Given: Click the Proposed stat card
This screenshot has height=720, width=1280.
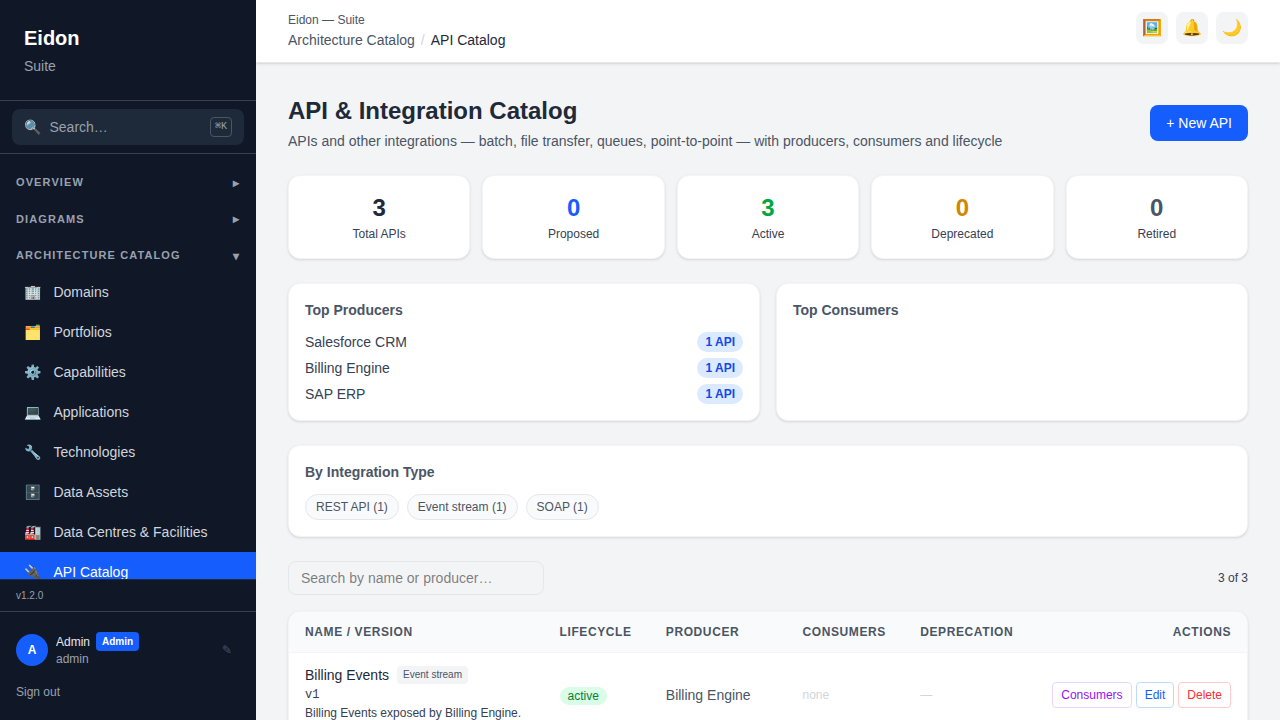Looking at the screenshot, I should tap(573, 217).
